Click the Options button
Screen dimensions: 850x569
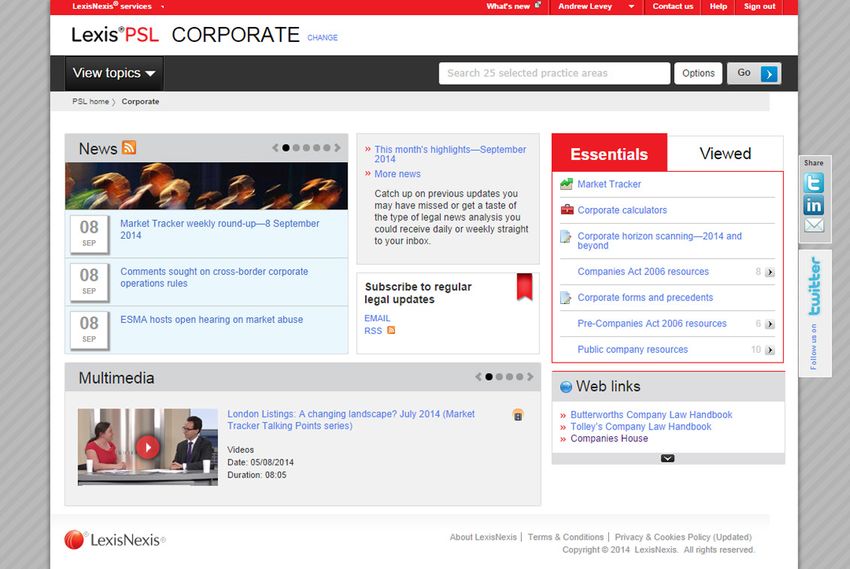click(x=698, y=73)
